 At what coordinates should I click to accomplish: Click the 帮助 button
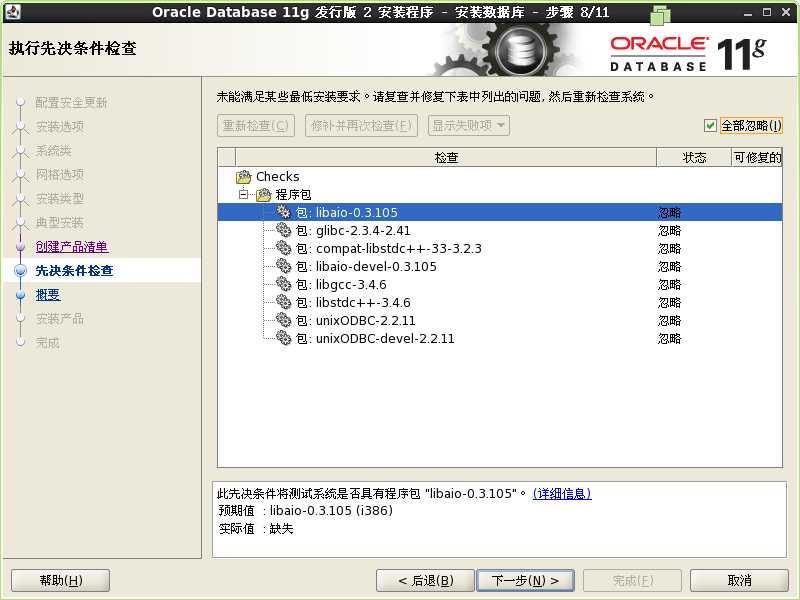(61, 581)
